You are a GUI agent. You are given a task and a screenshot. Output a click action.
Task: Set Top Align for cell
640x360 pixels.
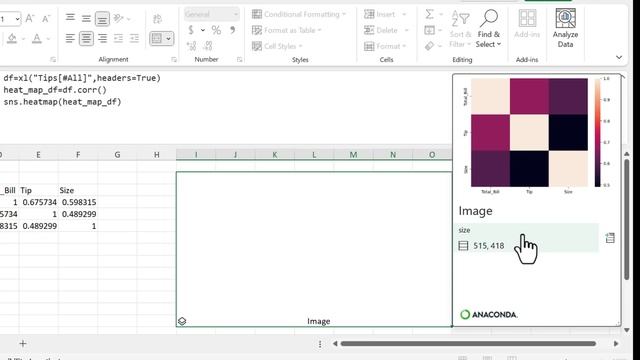(70, 18)
